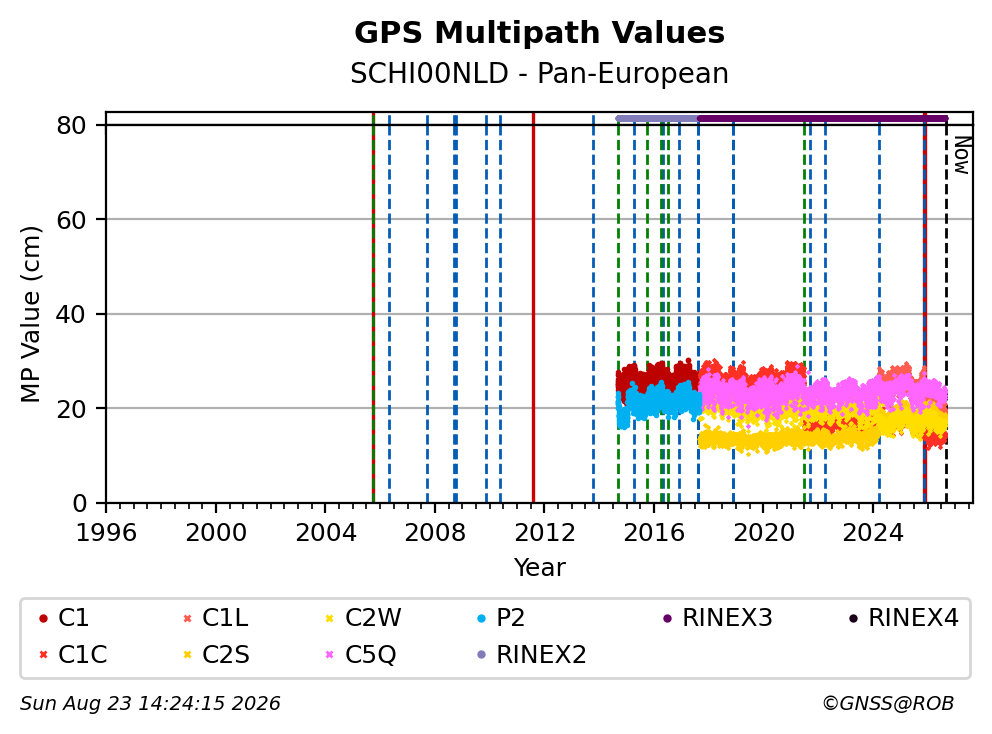Image resolution: width=992 pixels, height=734 pixels.
Task: Click the SCHI00NLD - Pan-European subtitle
Action: [540, 73]
